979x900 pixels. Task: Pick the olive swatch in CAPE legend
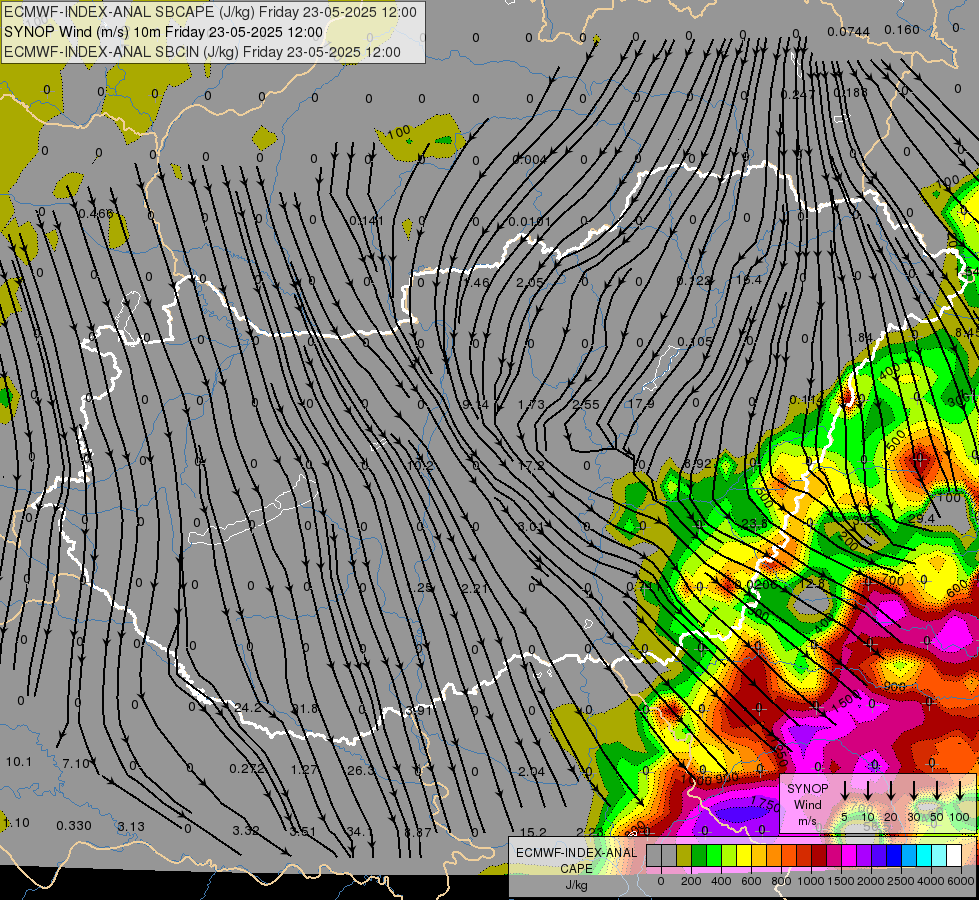pyautogui.click(x=684, y=855)
